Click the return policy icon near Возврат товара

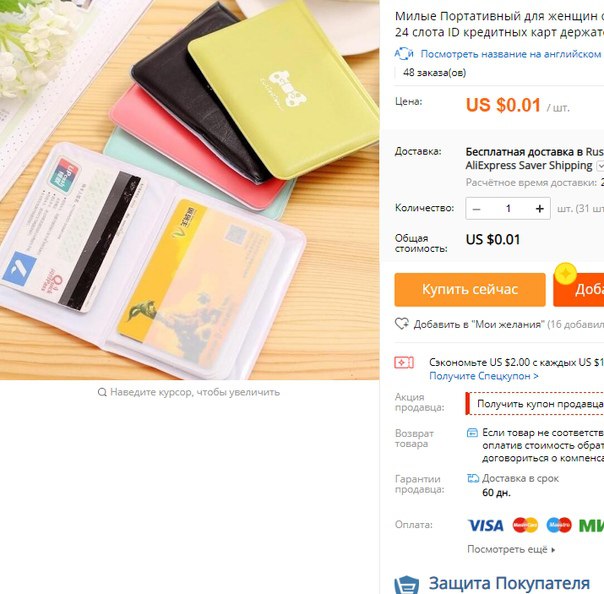click(x=472, y=433)
